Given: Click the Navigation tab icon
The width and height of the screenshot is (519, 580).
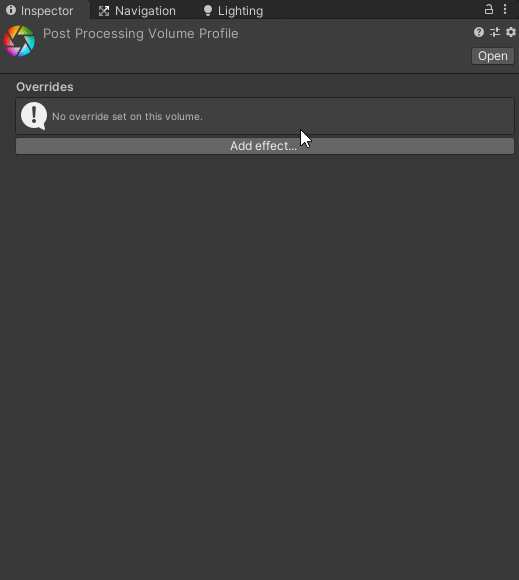Looking at the screenshot, I should pos(104,11).
